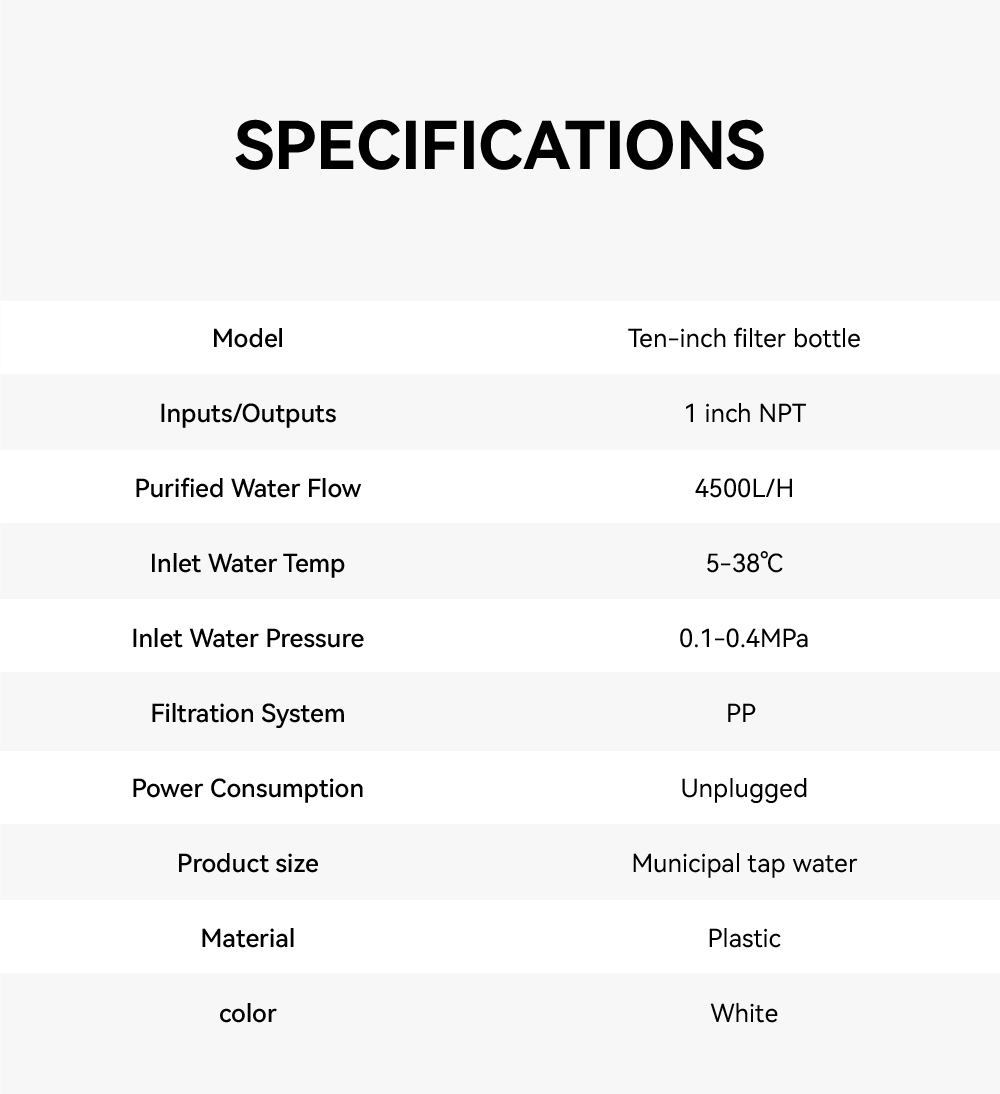Click the Inputs/Outputs label

(248, 414)
